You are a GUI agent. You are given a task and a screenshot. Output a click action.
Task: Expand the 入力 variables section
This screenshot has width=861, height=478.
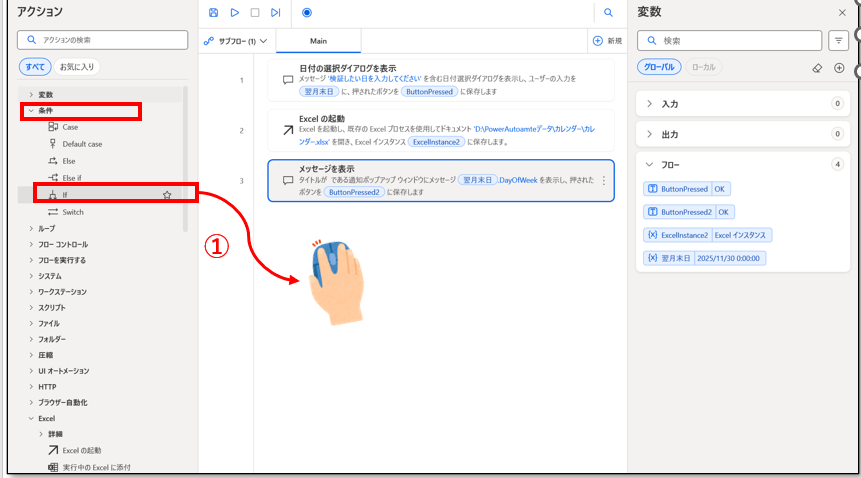pyautogui.click(x=649, y=103)
